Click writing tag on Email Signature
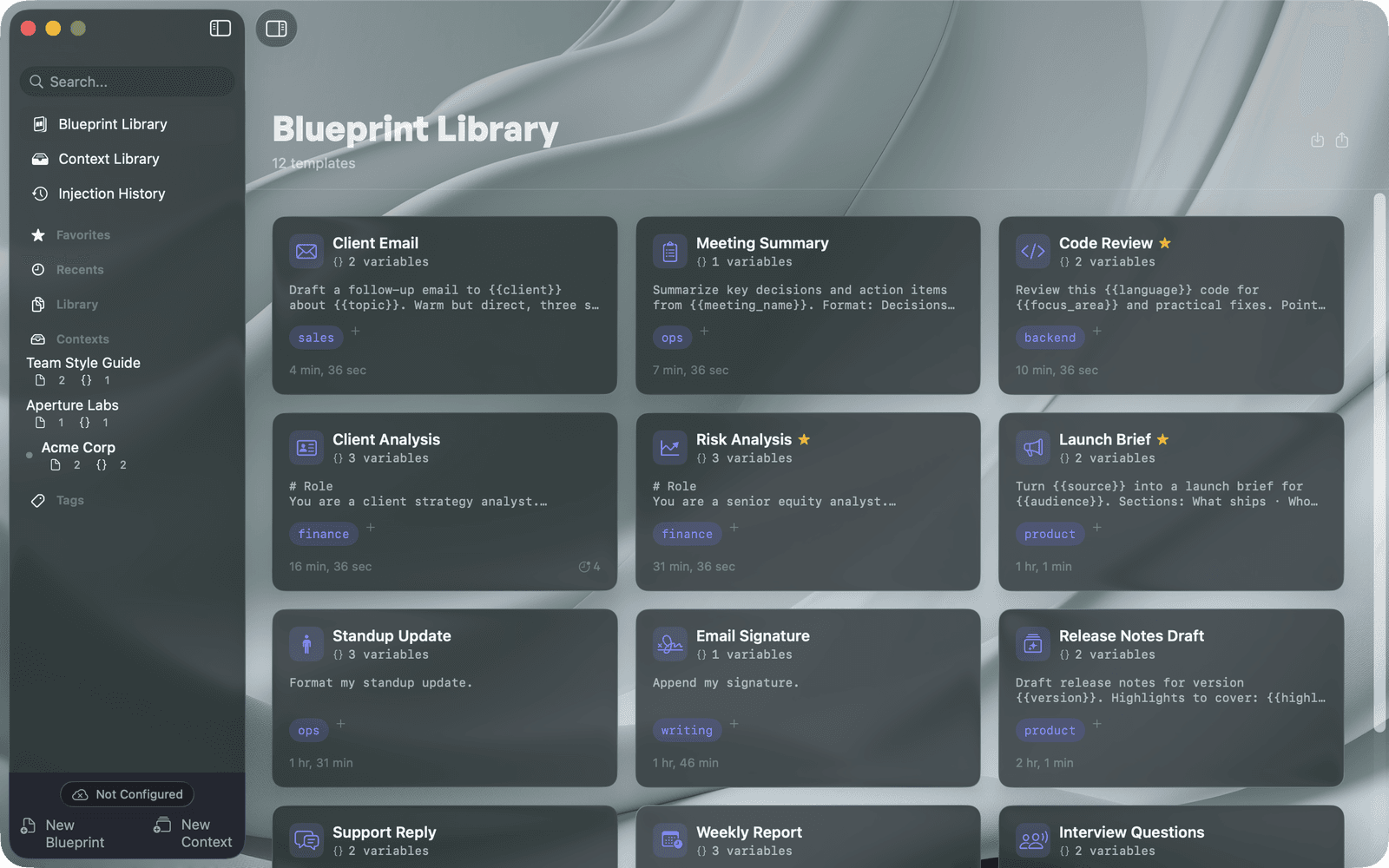 point(687,730)
